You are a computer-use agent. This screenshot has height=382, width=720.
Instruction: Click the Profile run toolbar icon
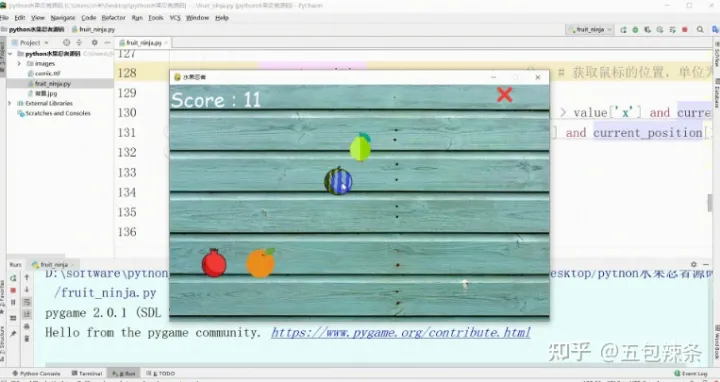[660, 29]
